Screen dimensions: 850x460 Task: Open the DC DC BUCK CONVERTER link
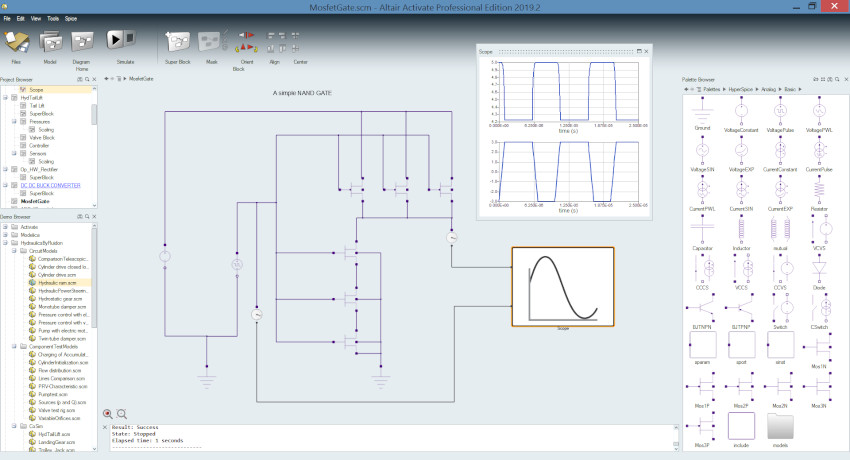(x=50, y=185)
